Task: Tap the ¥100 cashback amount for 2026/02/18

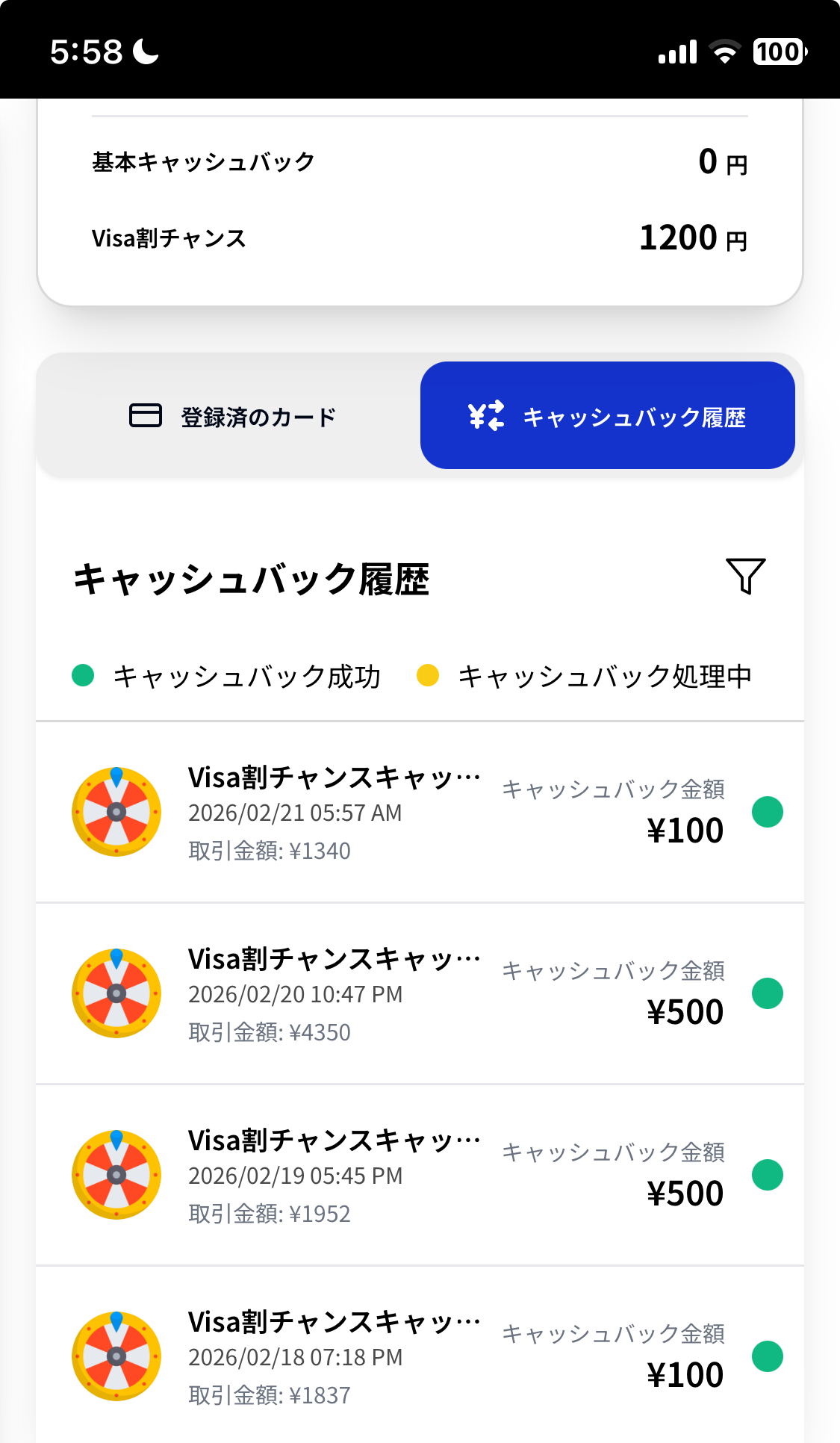Action: tap(685, 1375)
